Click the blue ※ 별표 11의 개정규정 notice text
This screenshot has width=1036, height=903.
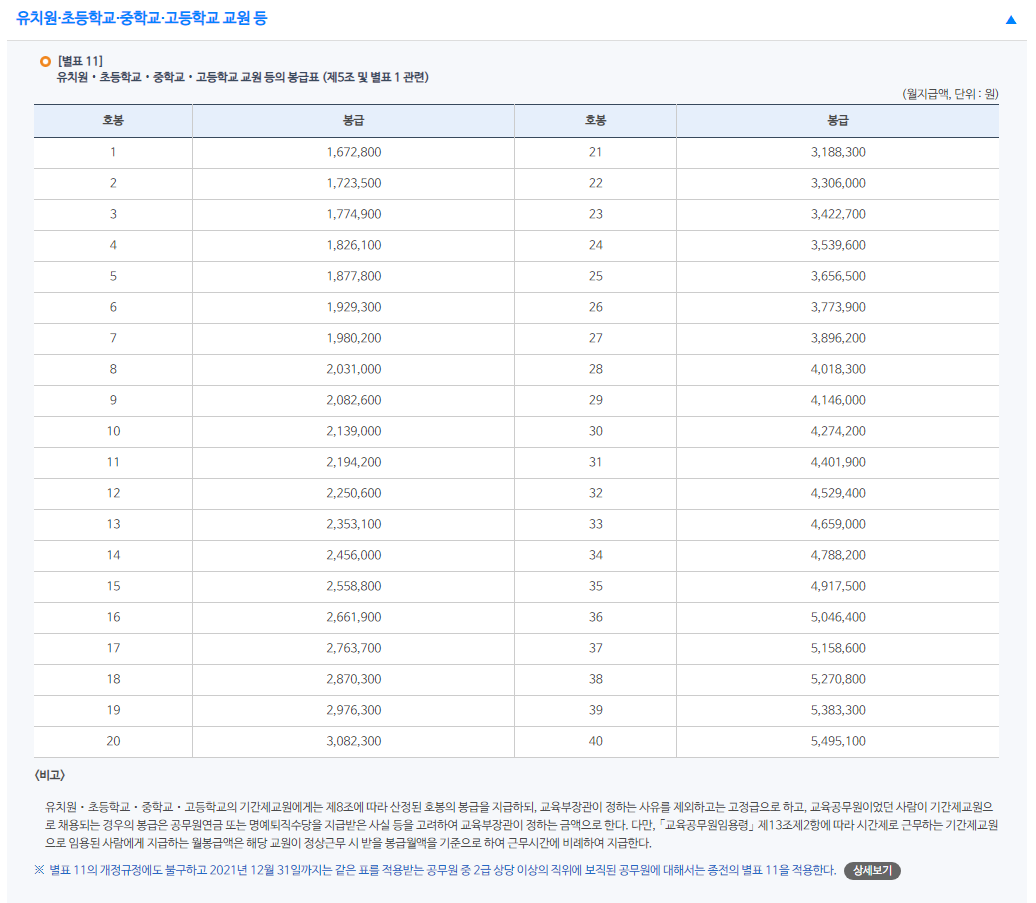(435, 871)
